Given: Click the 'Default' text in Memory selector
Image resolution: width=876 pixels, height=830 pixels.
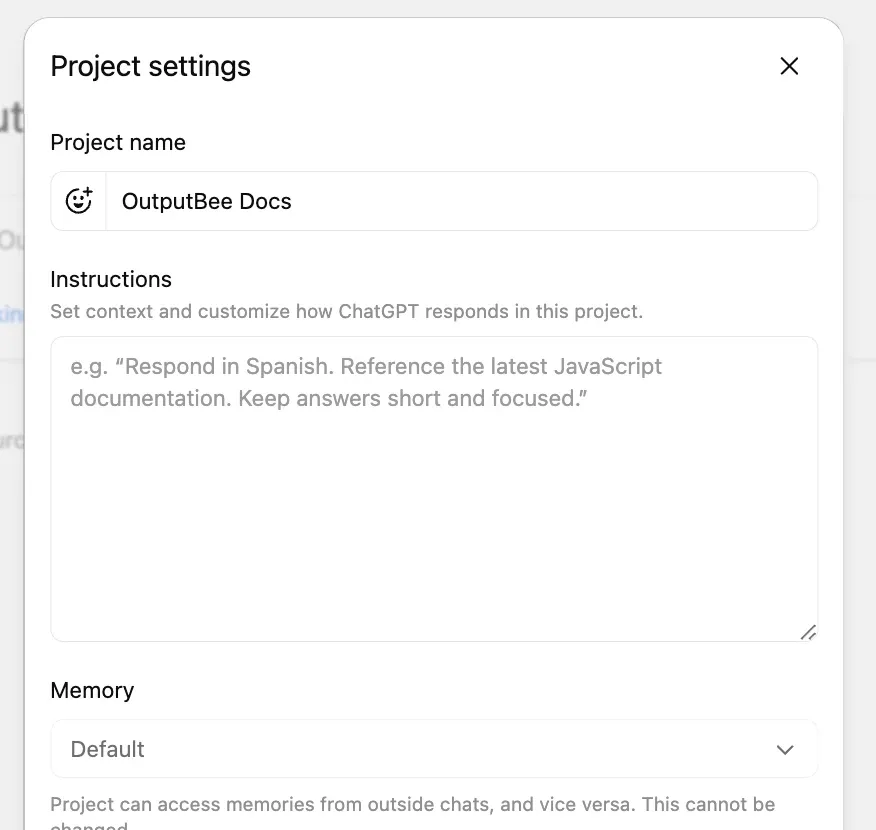Looking at the screenshot, I should [108, 749].
